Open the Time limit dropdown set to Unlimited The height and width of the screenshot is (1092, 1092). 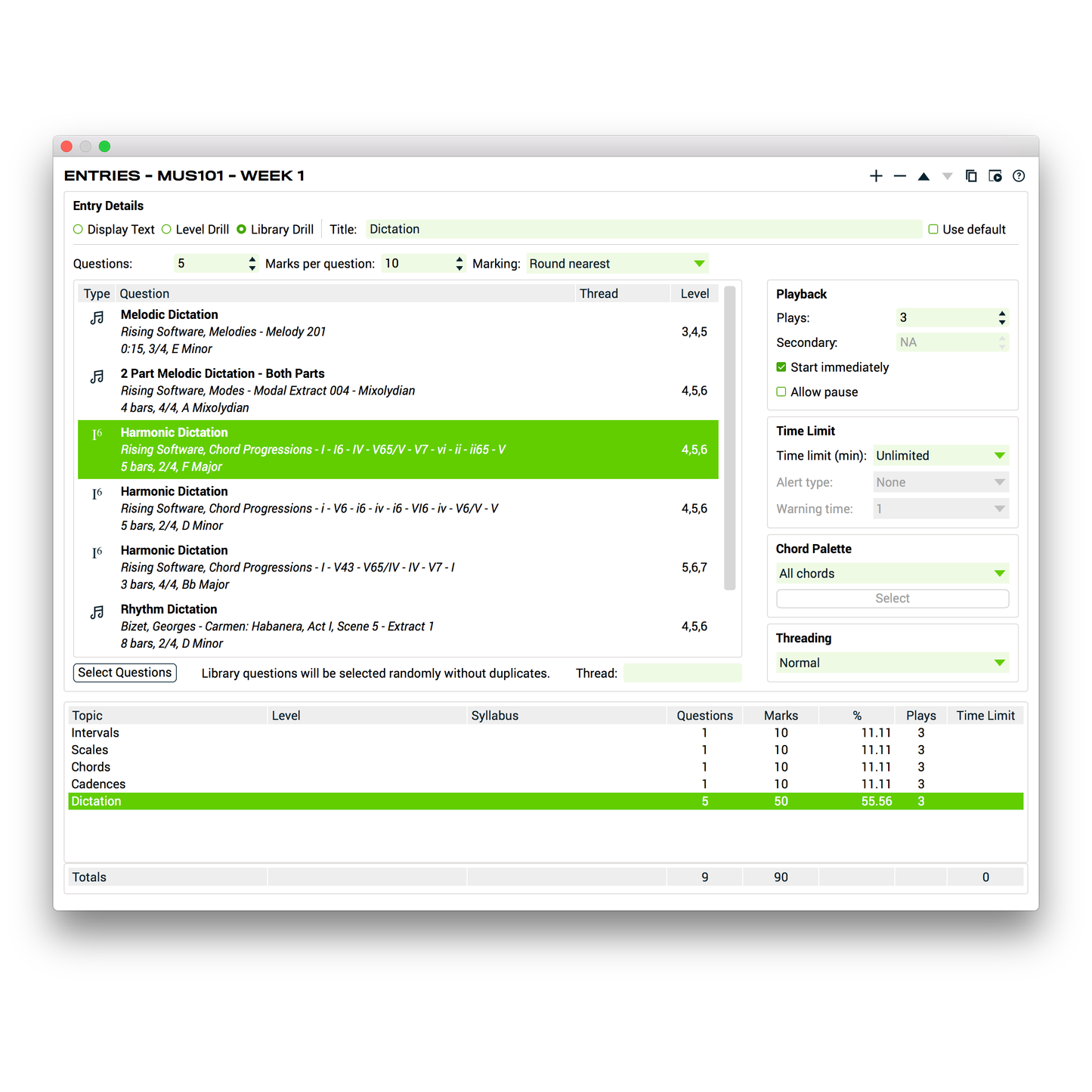point(999,455)
